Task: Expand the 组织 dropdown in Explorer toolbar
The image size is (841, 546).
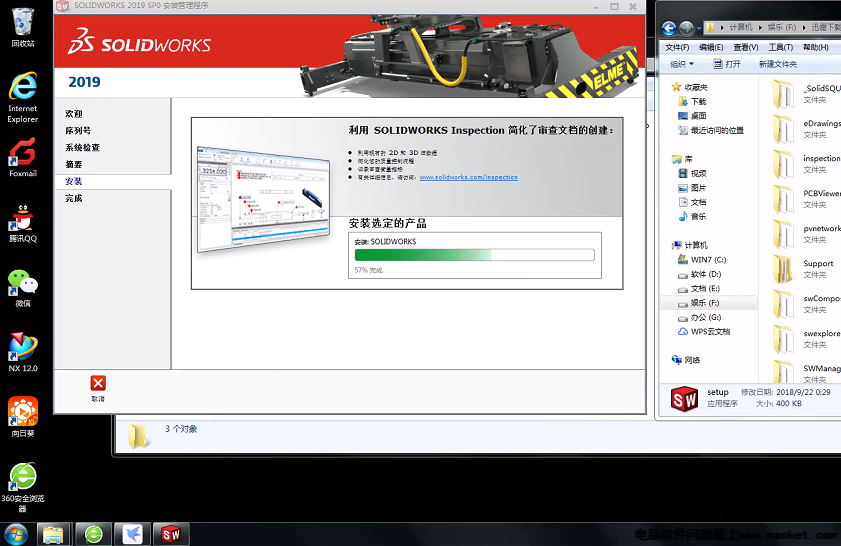Action: click(682, 64)
